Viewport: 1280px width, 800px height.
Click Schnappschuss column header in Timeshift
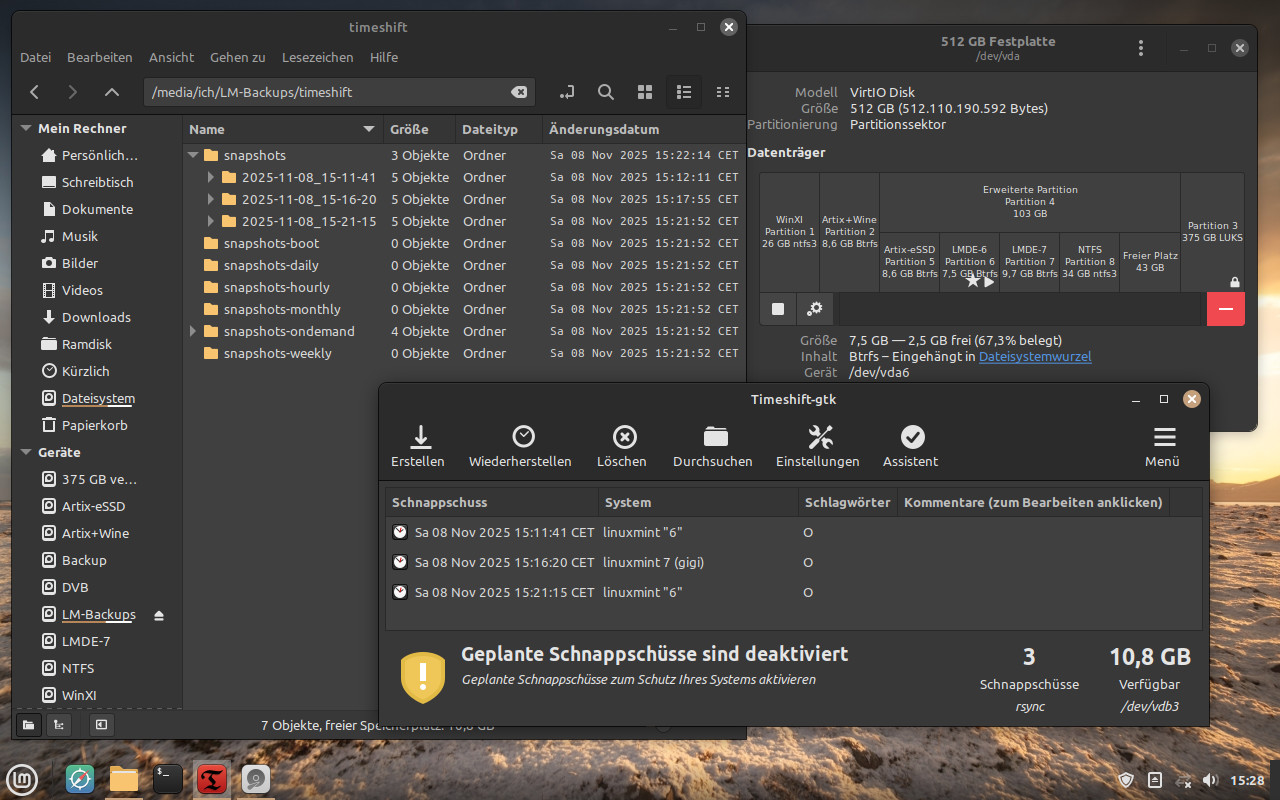click(x=492, y=502)
